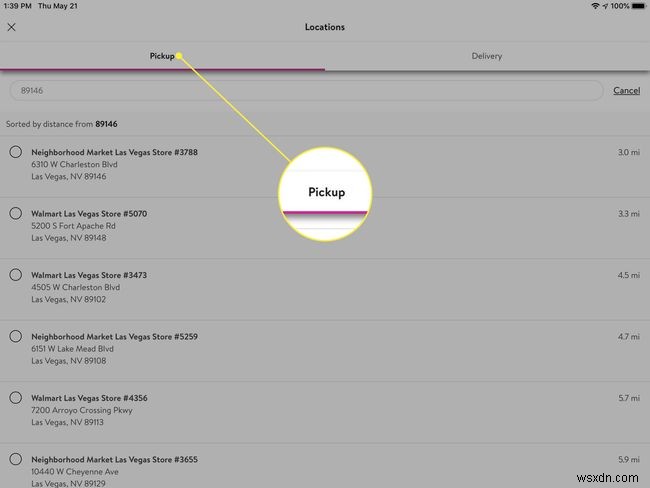Select the Pickup tab
650x488 pixels.
[162, 56]
